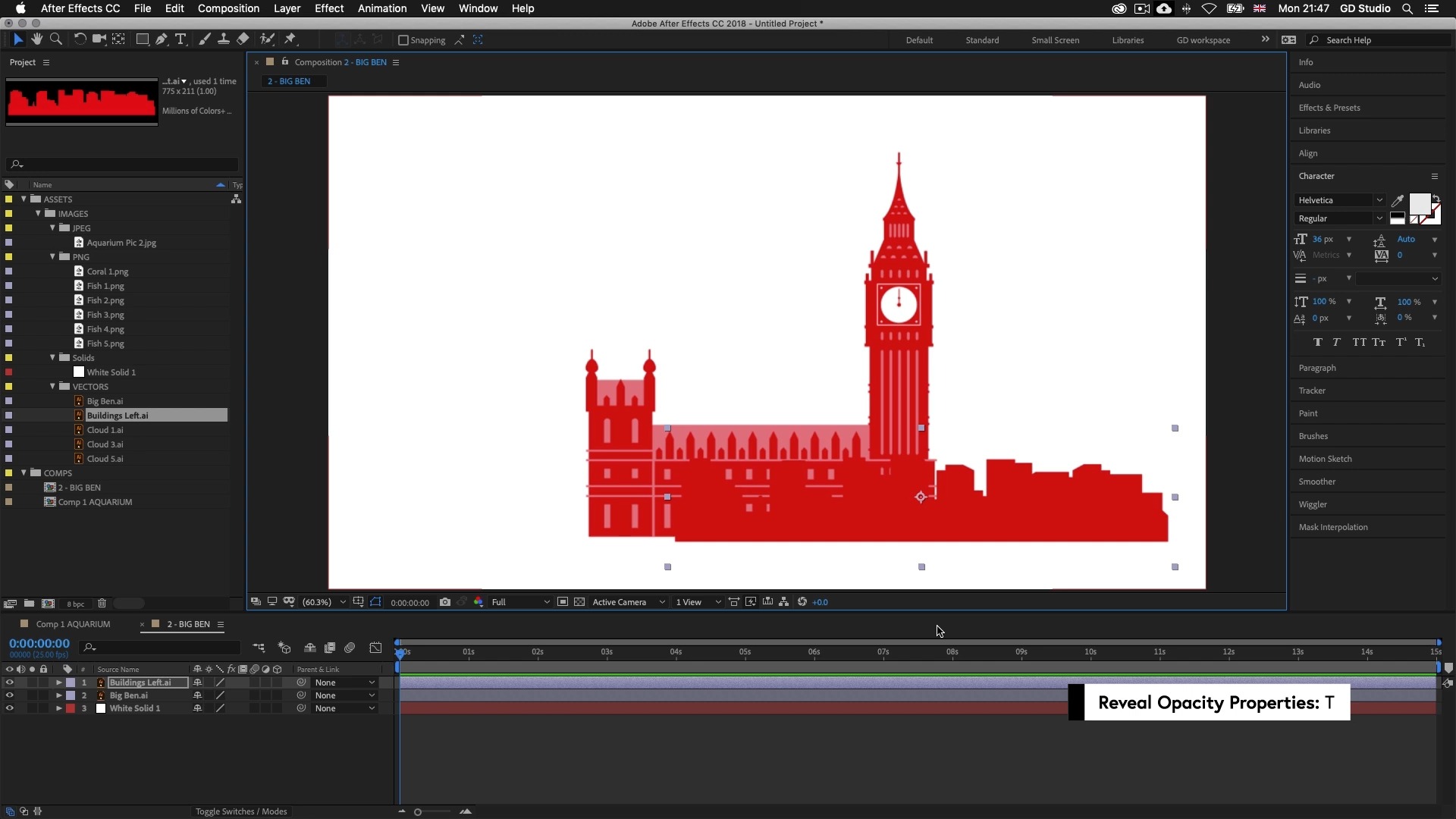1456x819 pixels.
Task: Toggle lock box for Buildings Left.ai layer
Action: coord(43,682)
